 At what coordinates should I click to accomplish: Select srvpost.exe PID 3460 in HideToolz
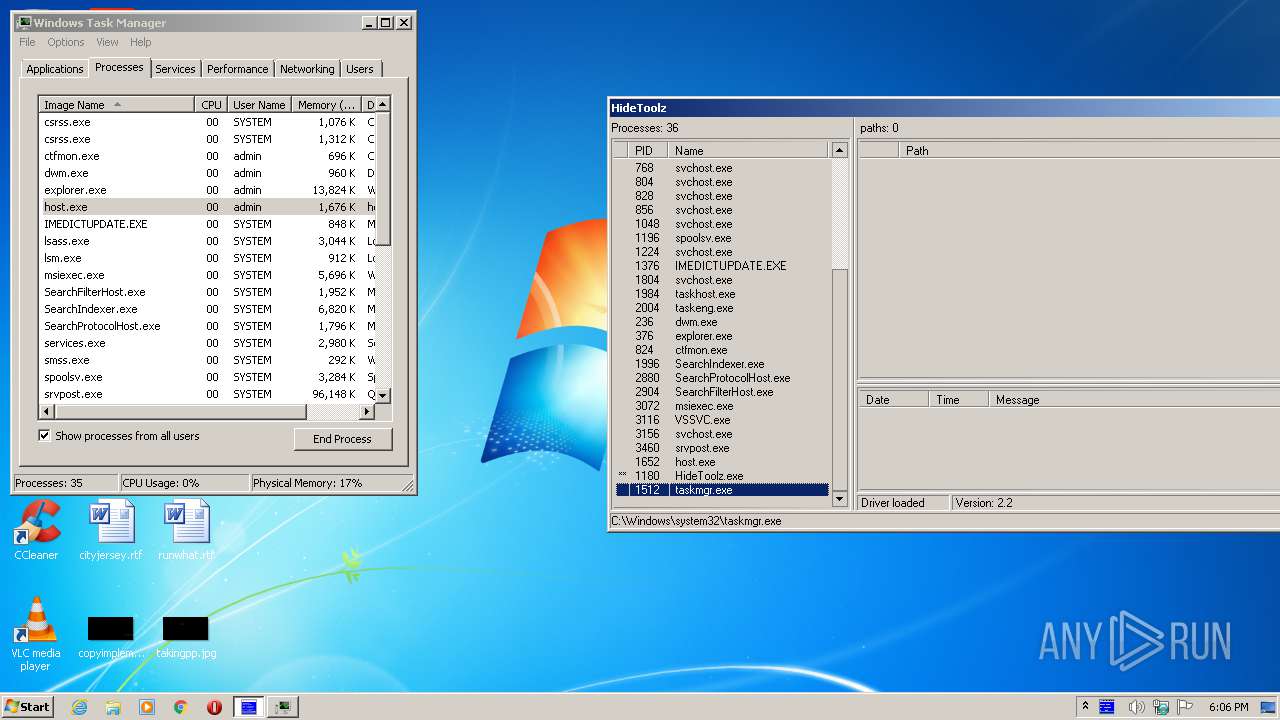coord(722,448)
